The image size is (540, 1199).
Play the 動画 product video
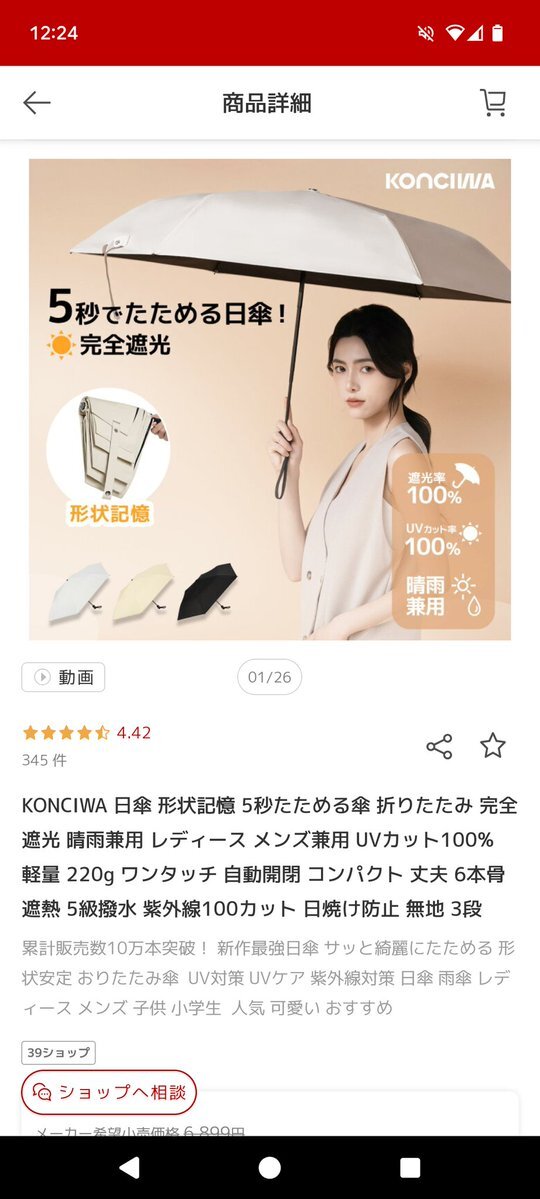(63, 677)
